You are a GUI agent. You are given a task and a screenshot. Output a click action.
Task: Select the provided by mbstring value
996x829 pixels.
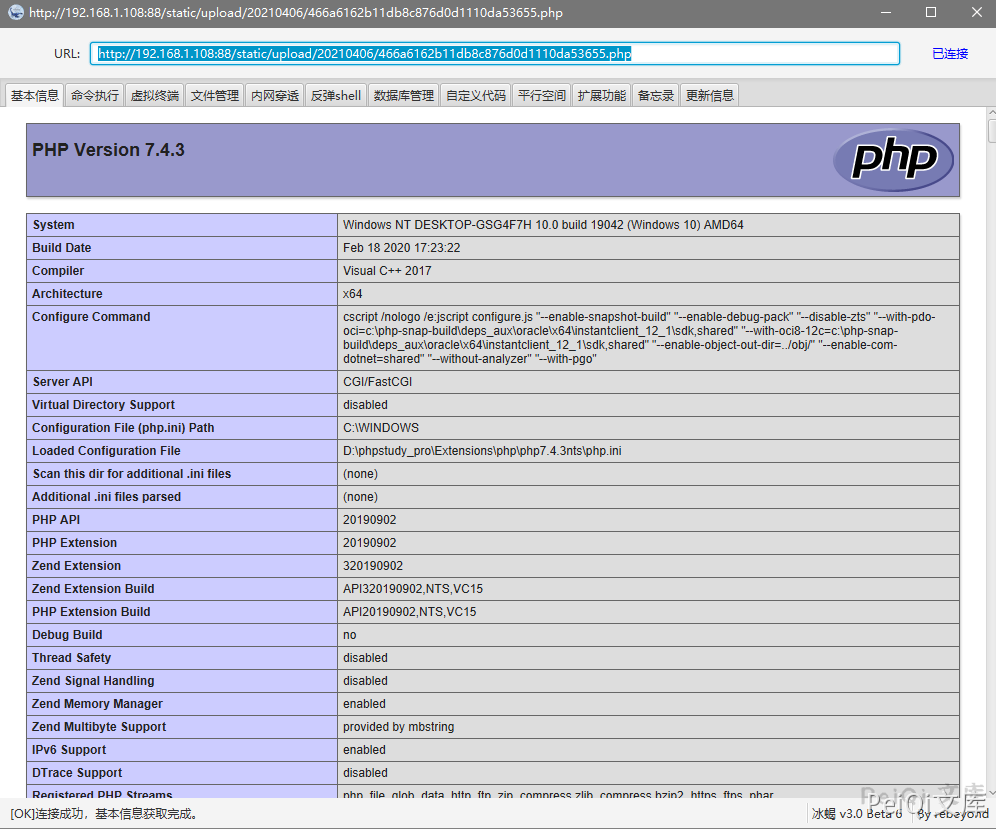(398, 727)
